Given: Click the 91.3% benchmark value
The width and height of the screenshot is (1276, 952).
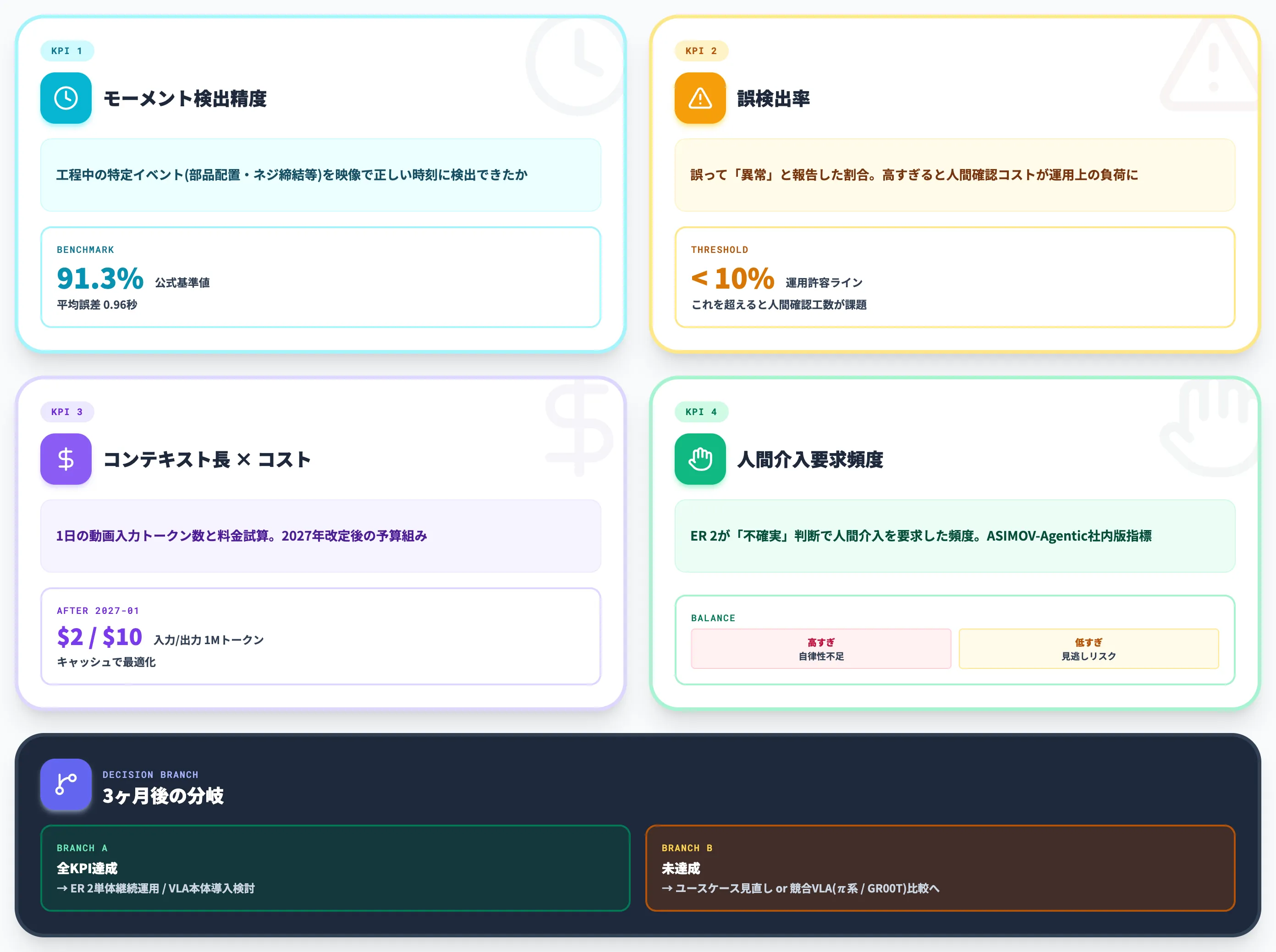Looking at the screenshot, I should click(x=100, y=279).
